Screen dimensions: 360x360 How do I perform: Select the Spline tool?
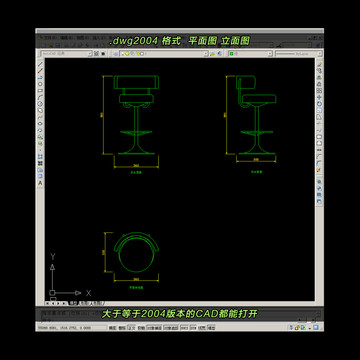tap(40, 117)
